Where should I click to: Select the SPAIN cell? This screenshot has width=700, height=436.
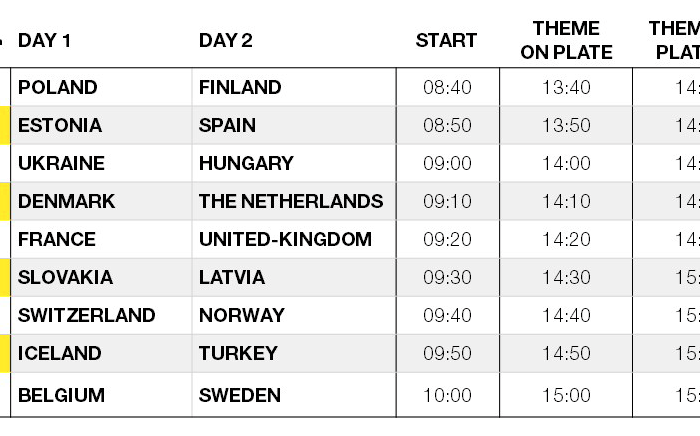(294, 125)
